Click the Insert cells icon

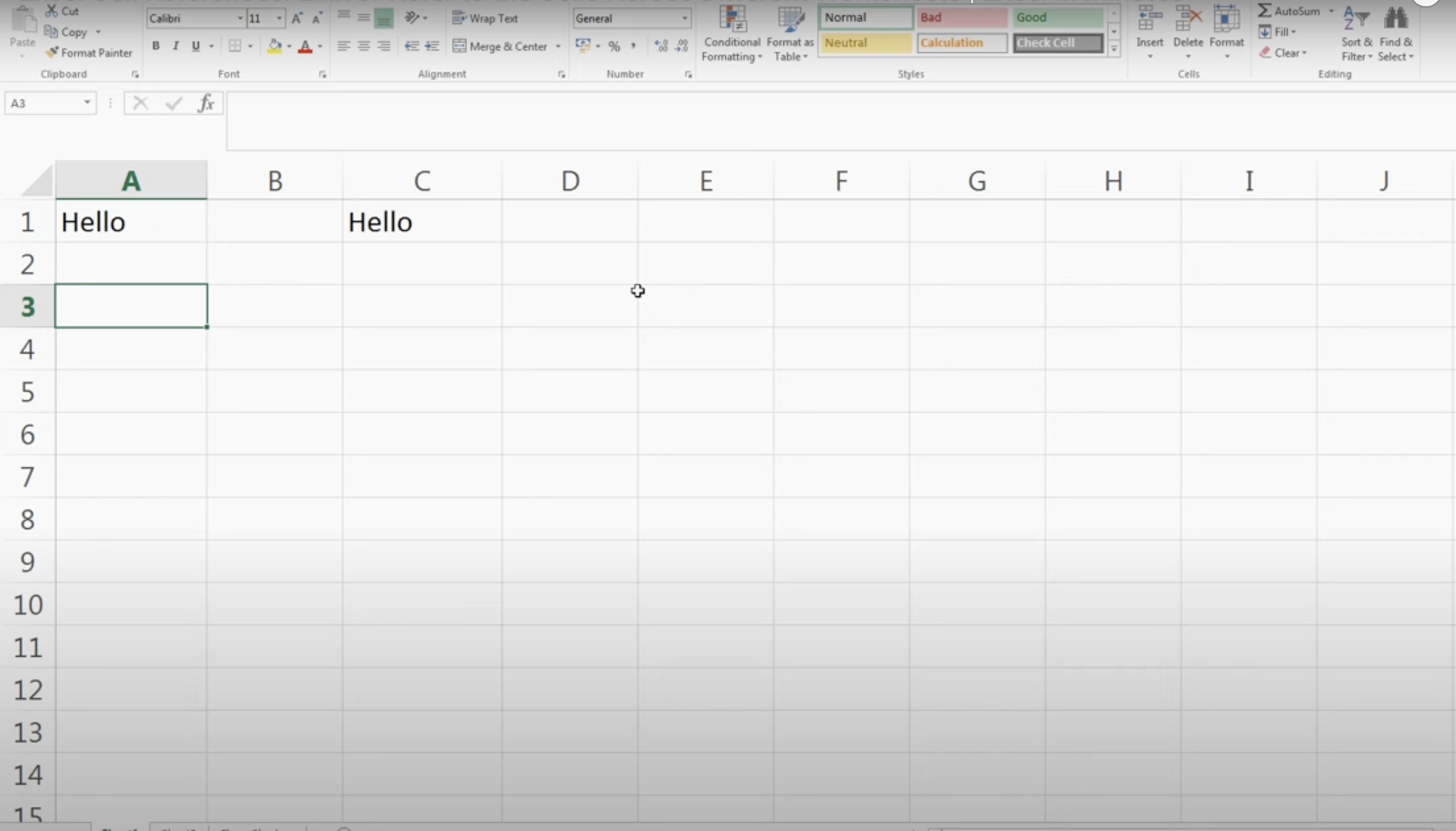pyautogui.click(x=1150, y=19)
